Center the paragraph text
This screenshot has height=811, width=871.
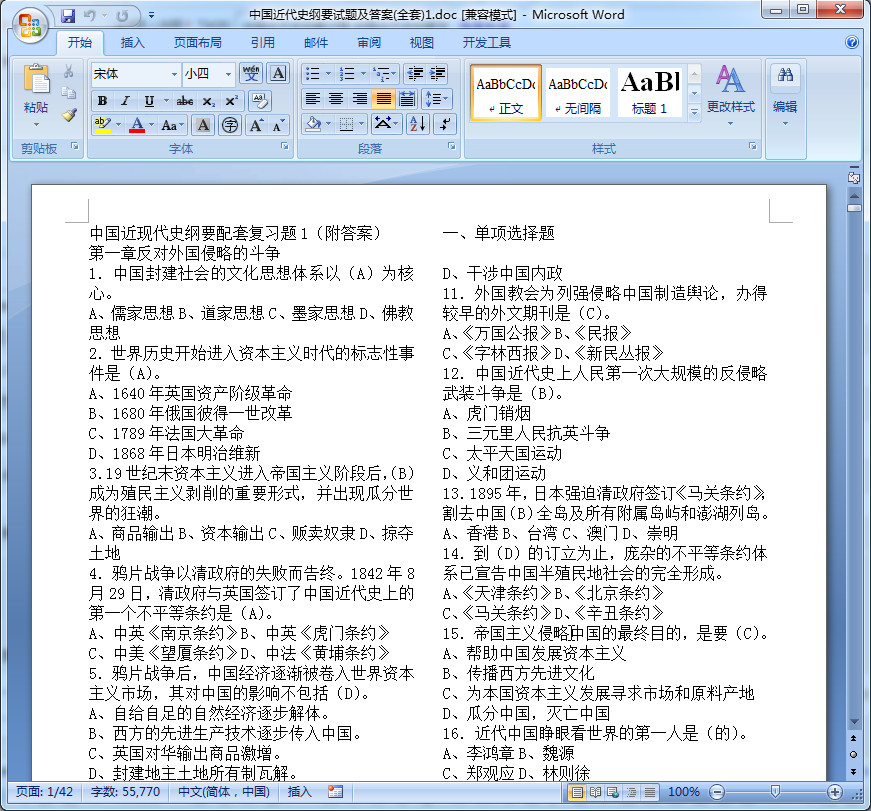(336, 99)
